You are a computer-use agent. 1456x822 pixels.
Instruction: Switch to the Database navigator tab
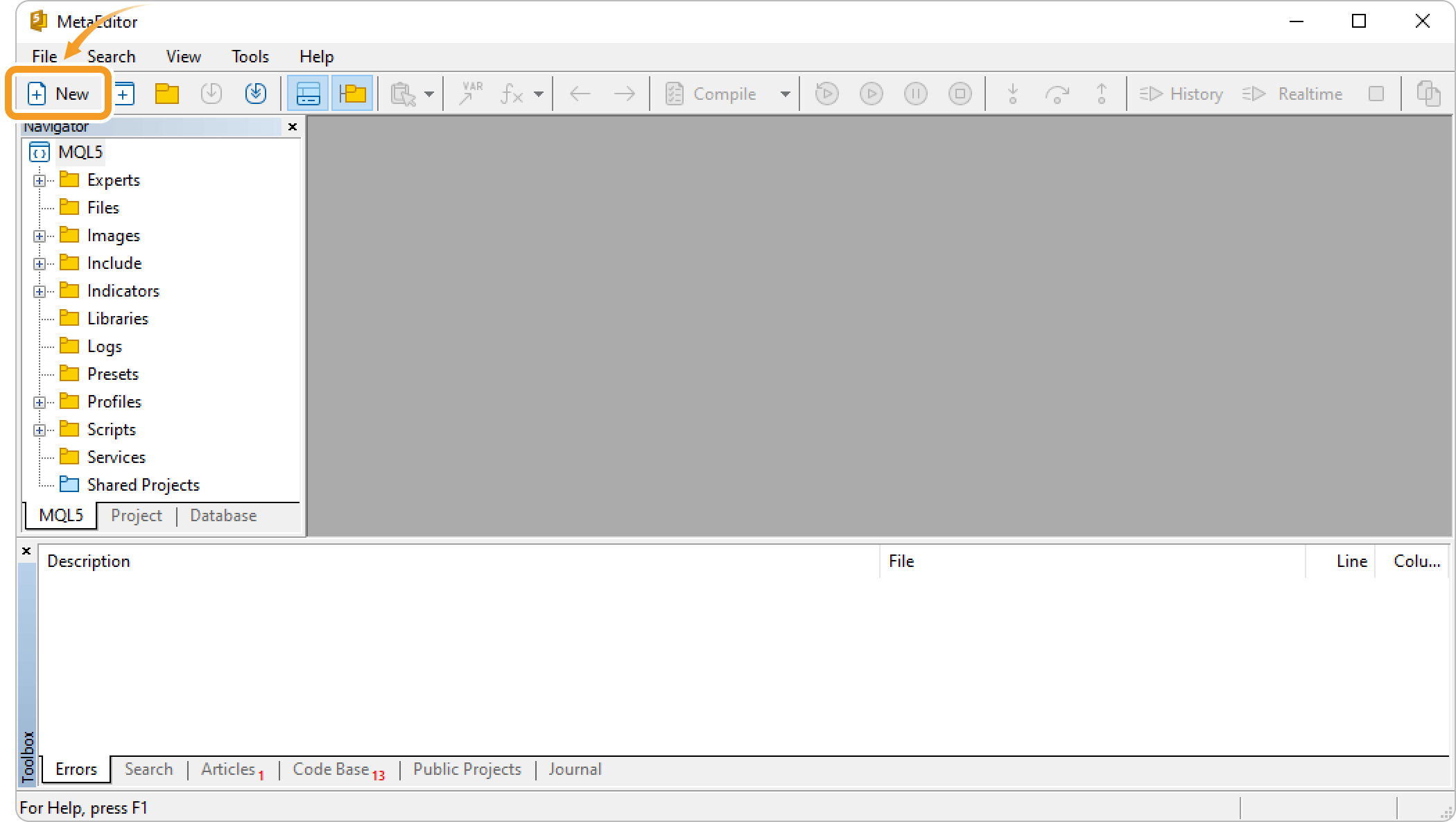pyautogui.click(x=223, y=516)
